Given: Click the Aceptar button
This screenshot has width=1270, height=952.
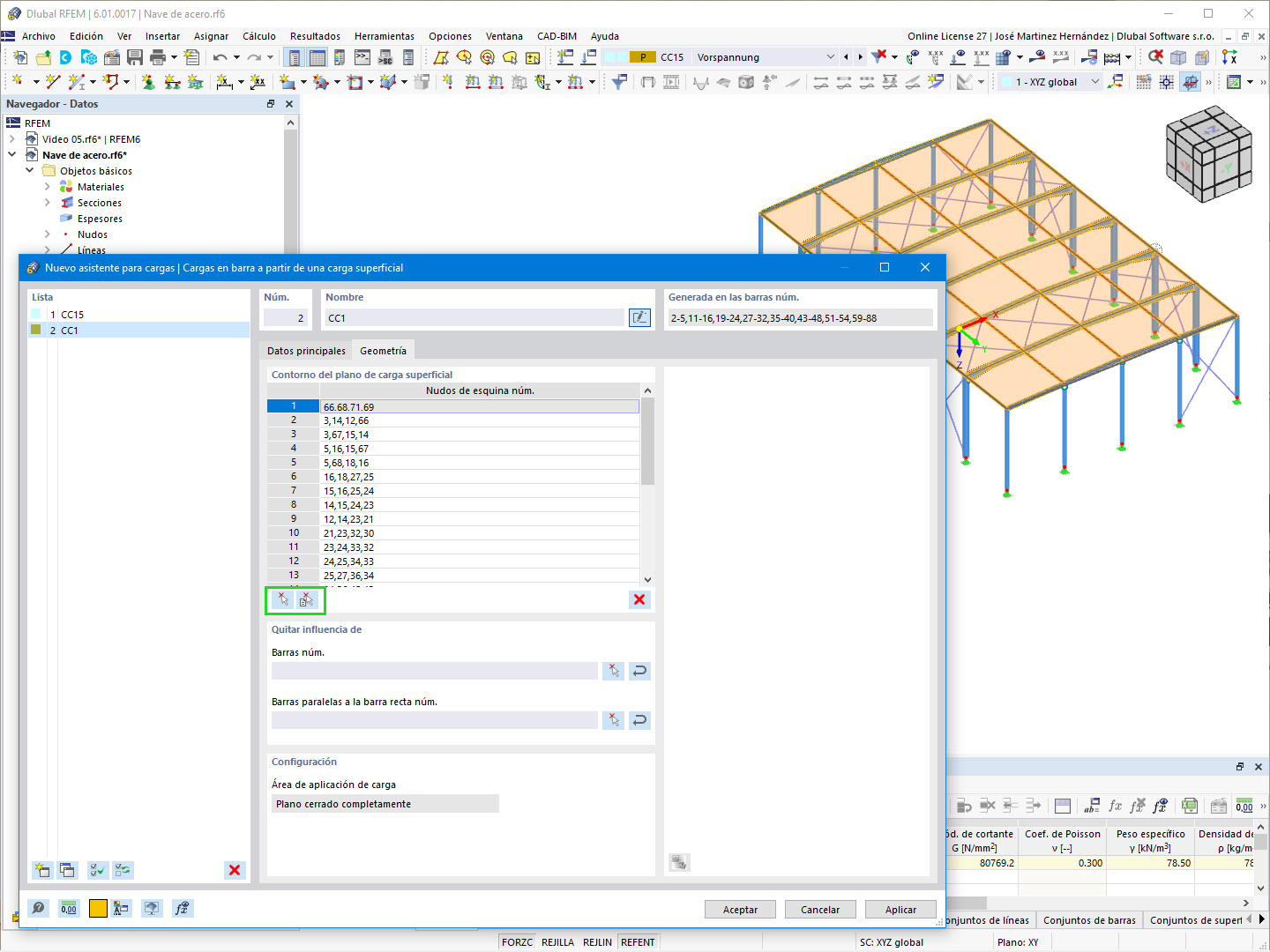Looking at the screenshot, I should [740, 910].
